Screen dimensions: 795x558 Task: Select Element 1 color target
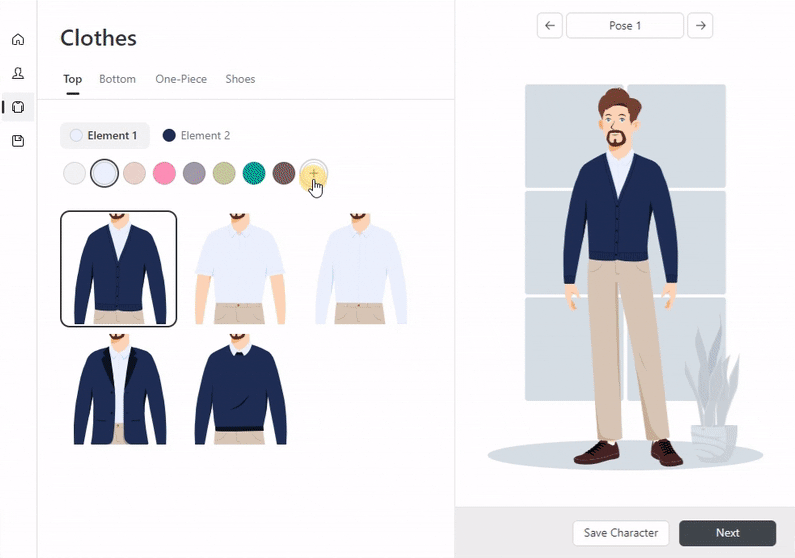coord(105,136)
